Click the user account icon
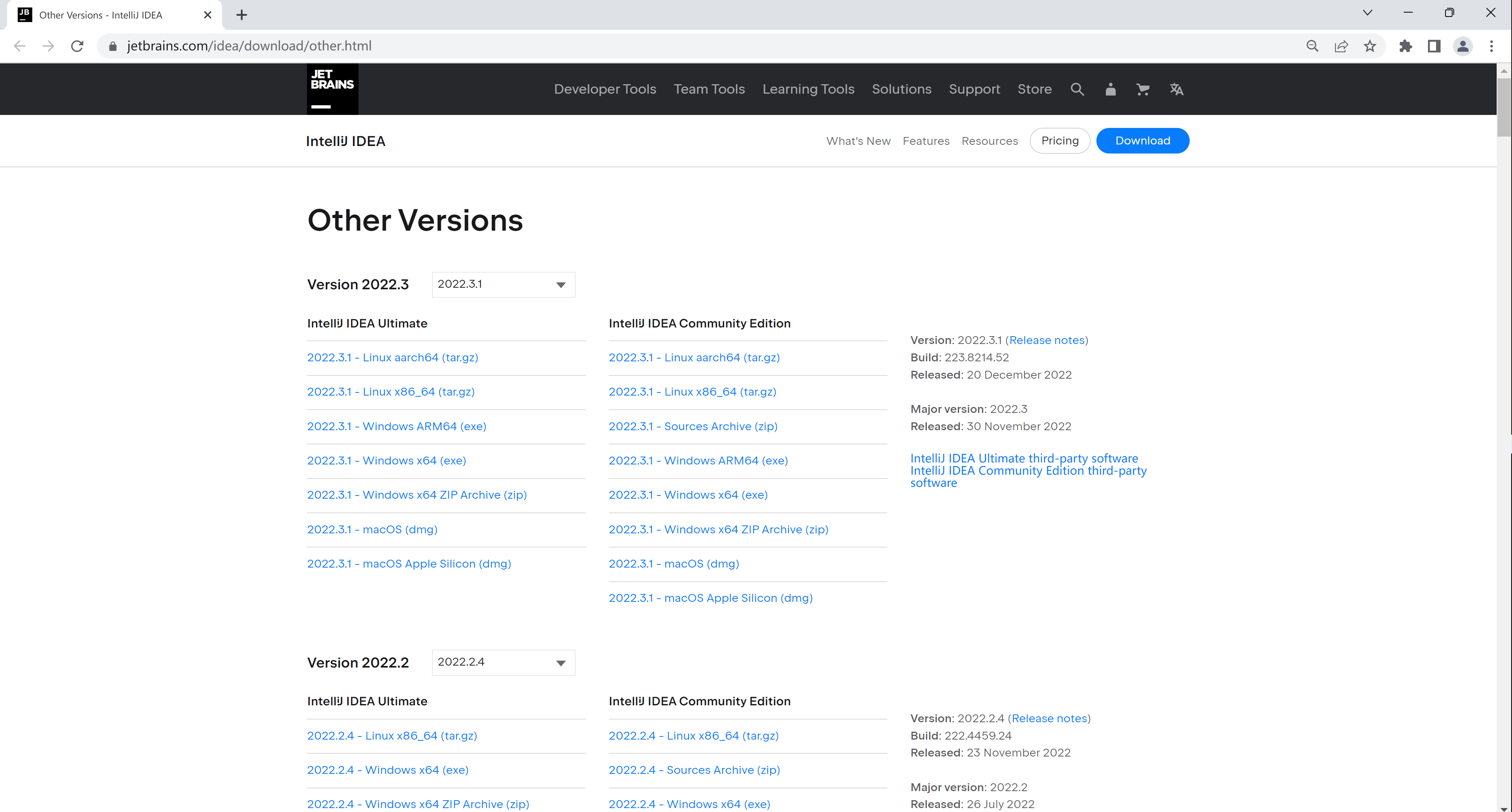 click(x=1110, y=89)
